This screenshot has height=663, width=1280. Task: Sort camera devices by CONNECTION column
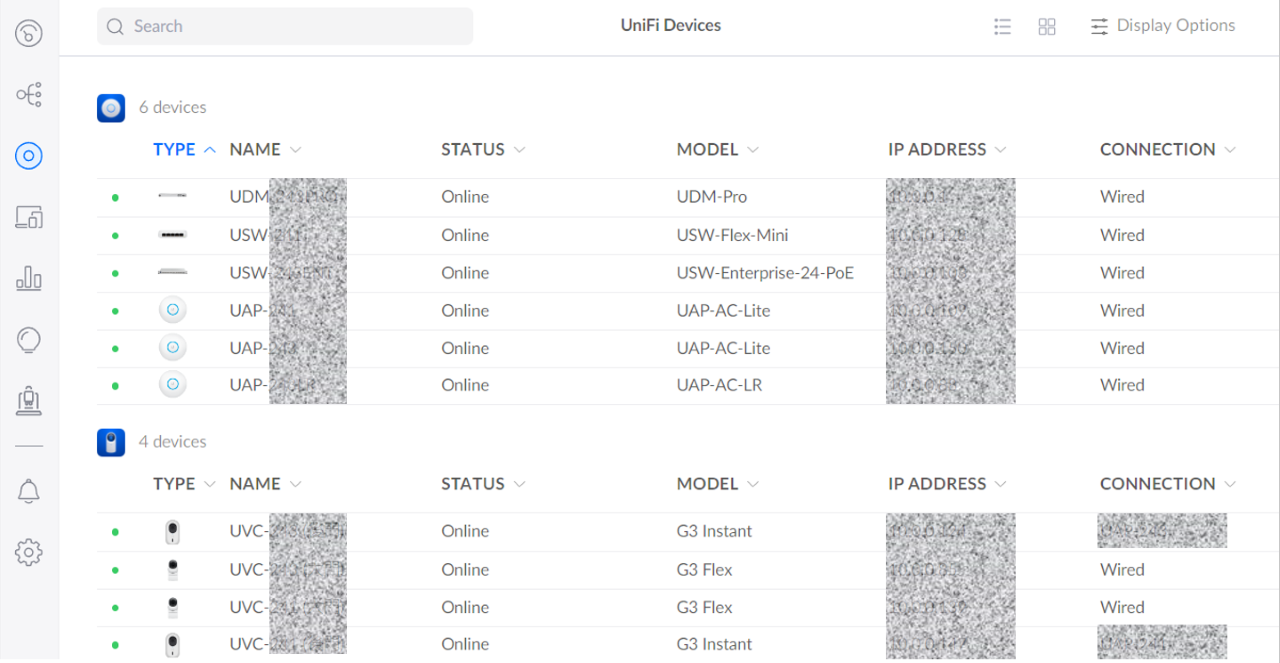[x=1167, y=484]
